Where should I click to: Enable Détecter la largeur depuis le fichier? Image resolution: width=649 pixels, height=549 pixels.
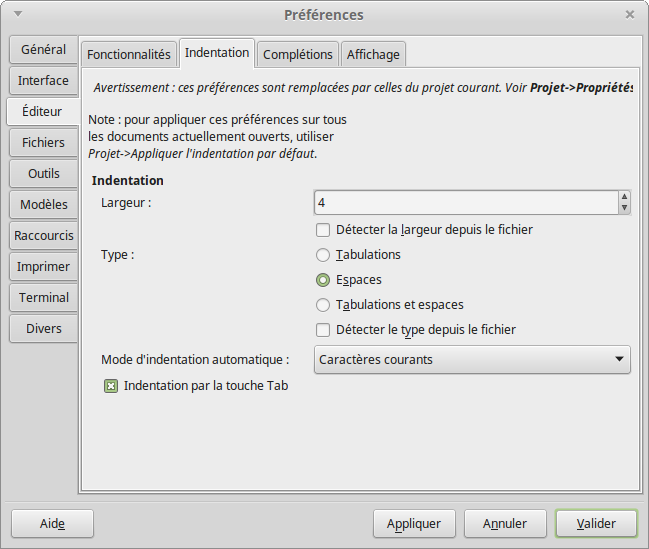coord(323,230)
